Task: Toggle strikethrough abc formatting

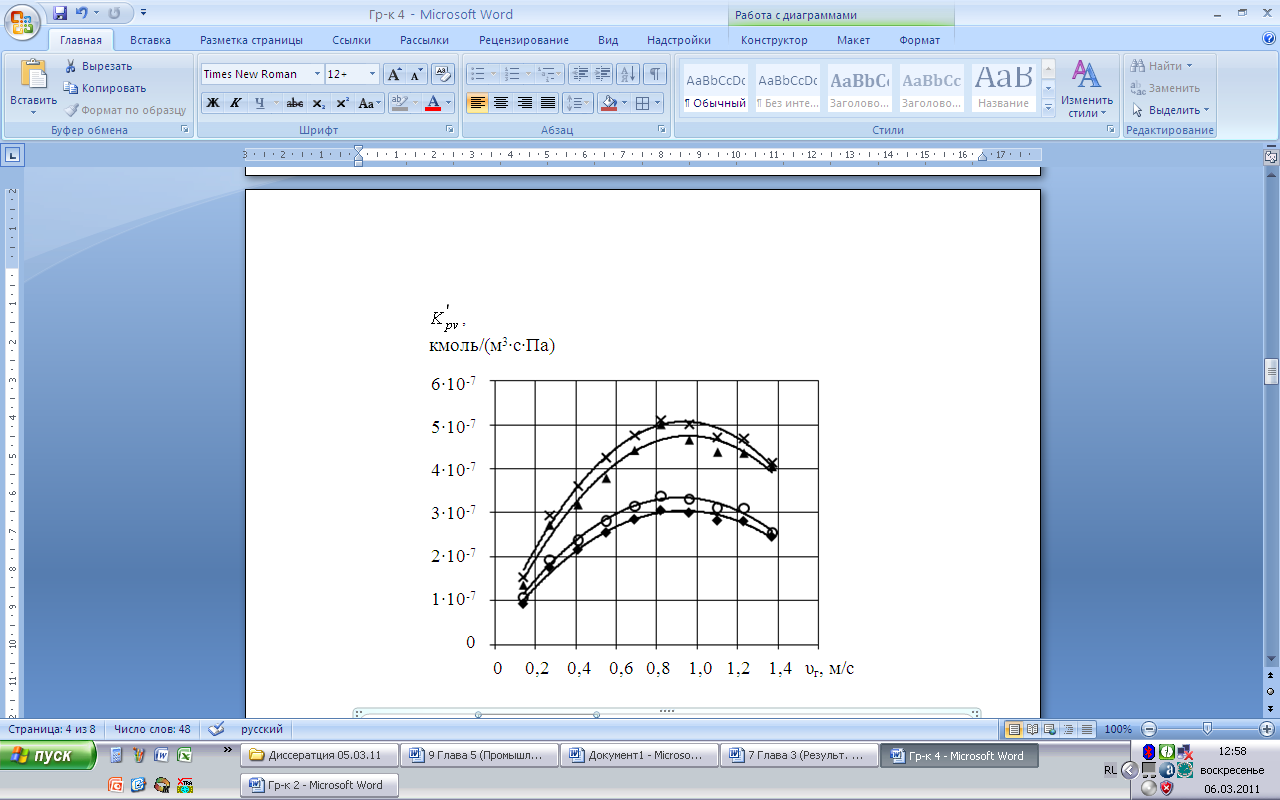Action: (295, 103)
